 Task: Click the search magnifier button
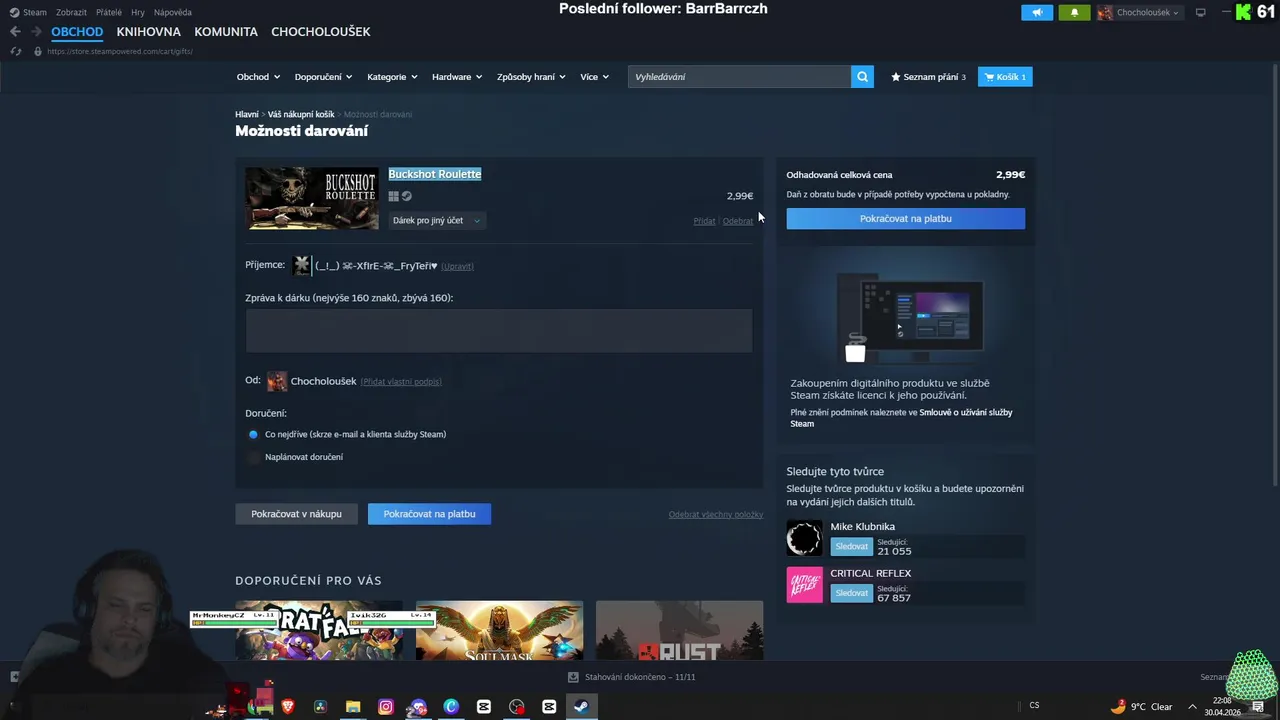click(862, 77)
